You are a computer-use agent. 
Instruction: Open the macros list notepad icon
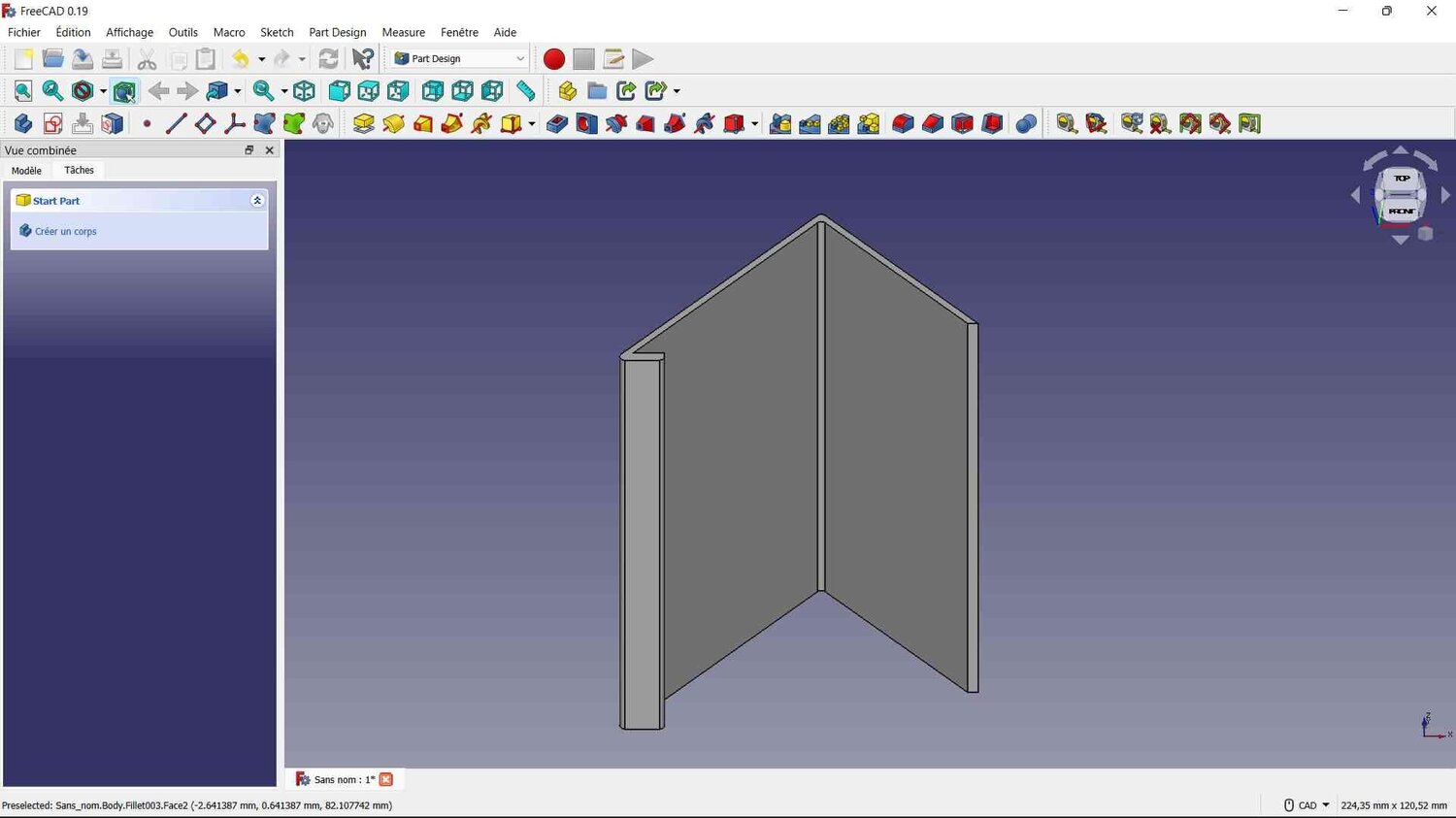613,59
